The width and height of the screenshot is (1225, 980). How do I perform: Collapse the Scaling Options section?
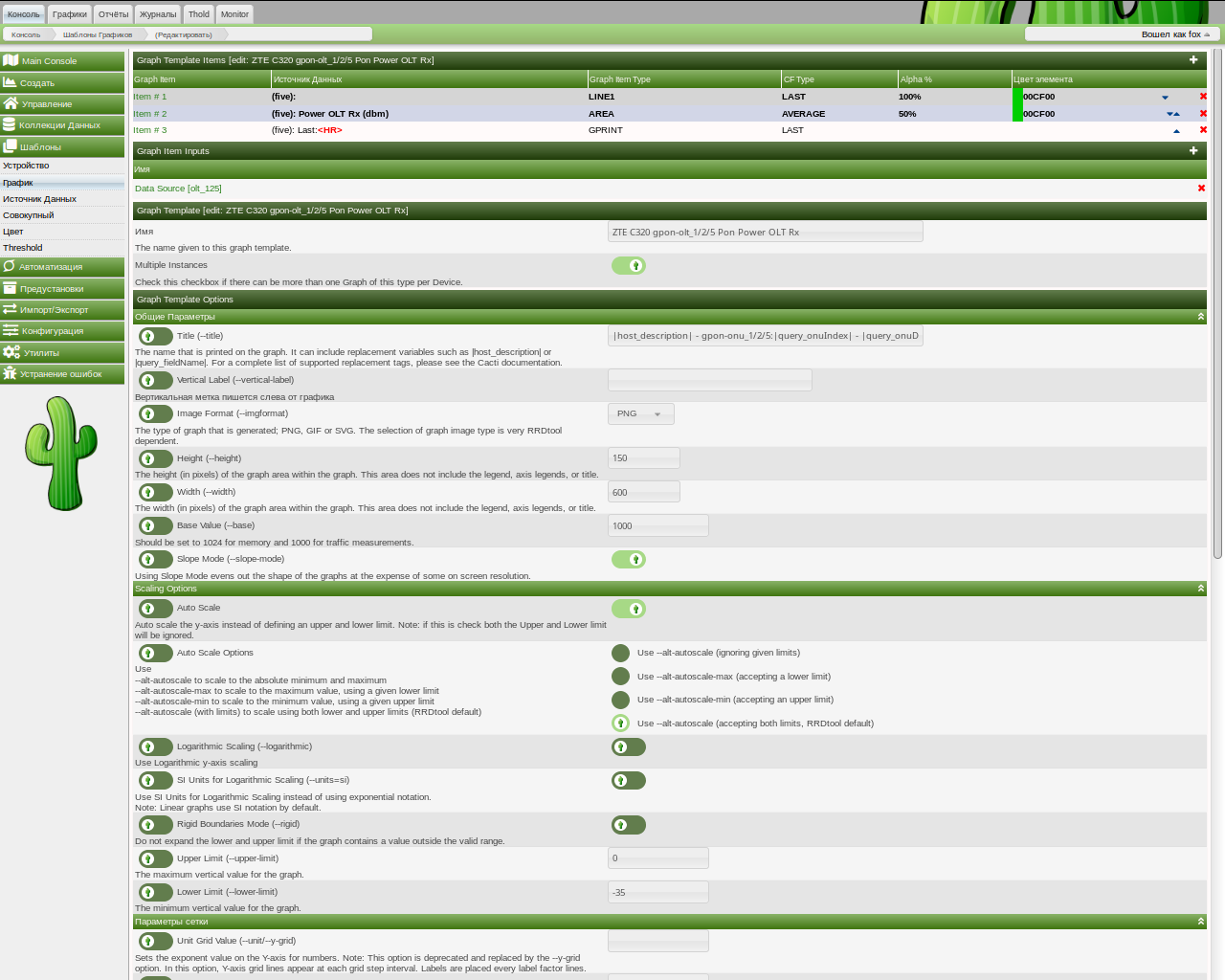1201,589
